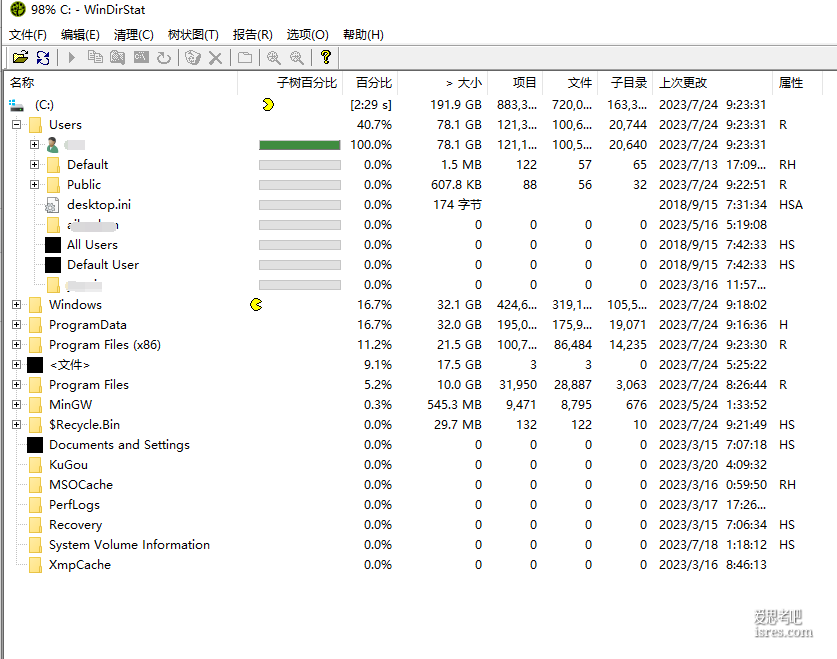
Task: Click the yellow Help question mark icon
Action: click(x=326, y=57)
